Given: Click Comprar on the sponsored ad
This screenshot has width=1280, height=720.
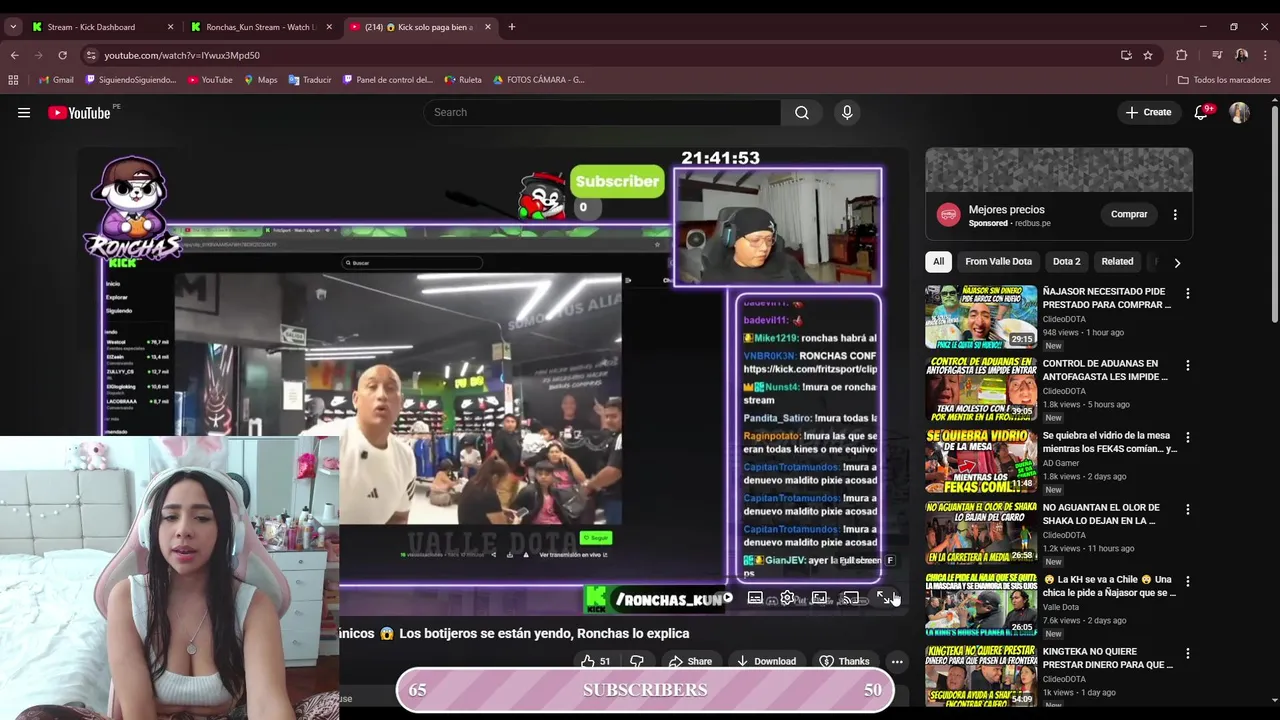Looking at the screenshot, I should click(1129, 214).
